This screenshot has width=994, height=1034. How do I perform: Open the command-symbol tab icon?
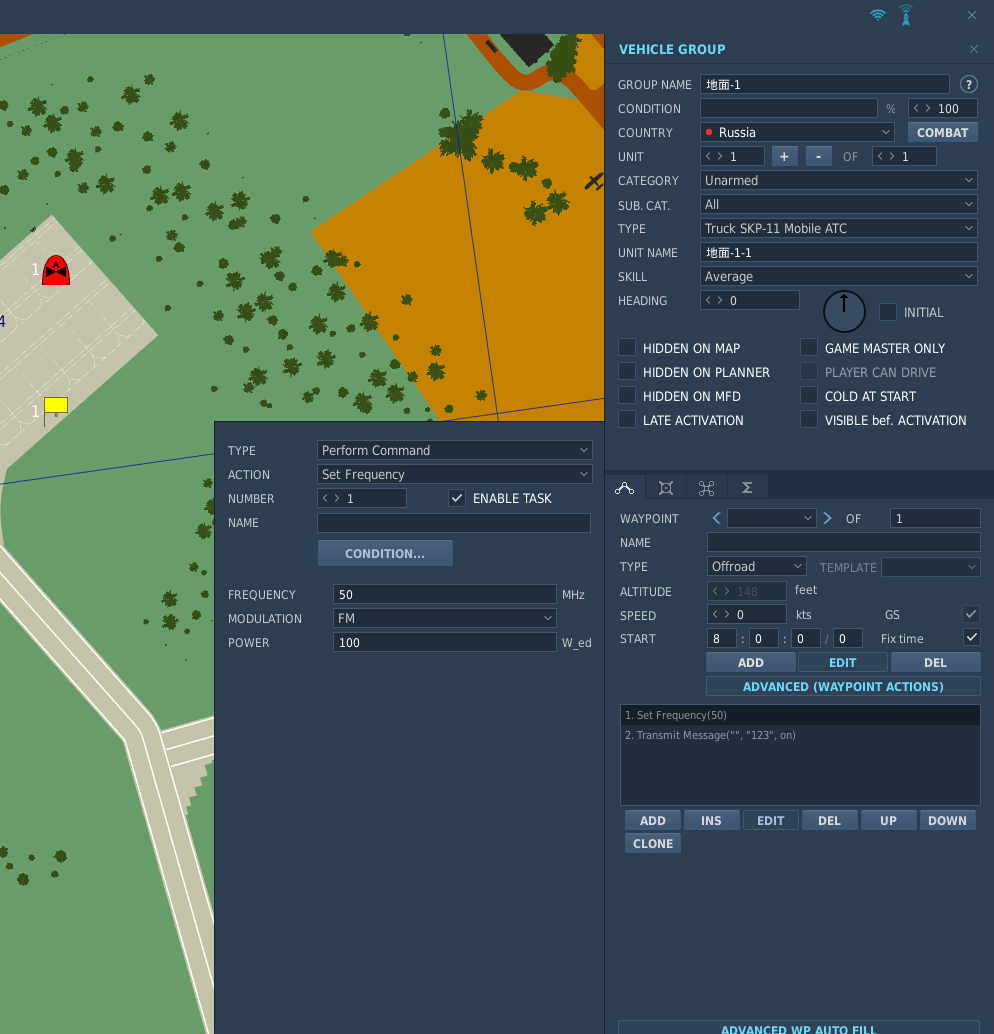point(706,488)
